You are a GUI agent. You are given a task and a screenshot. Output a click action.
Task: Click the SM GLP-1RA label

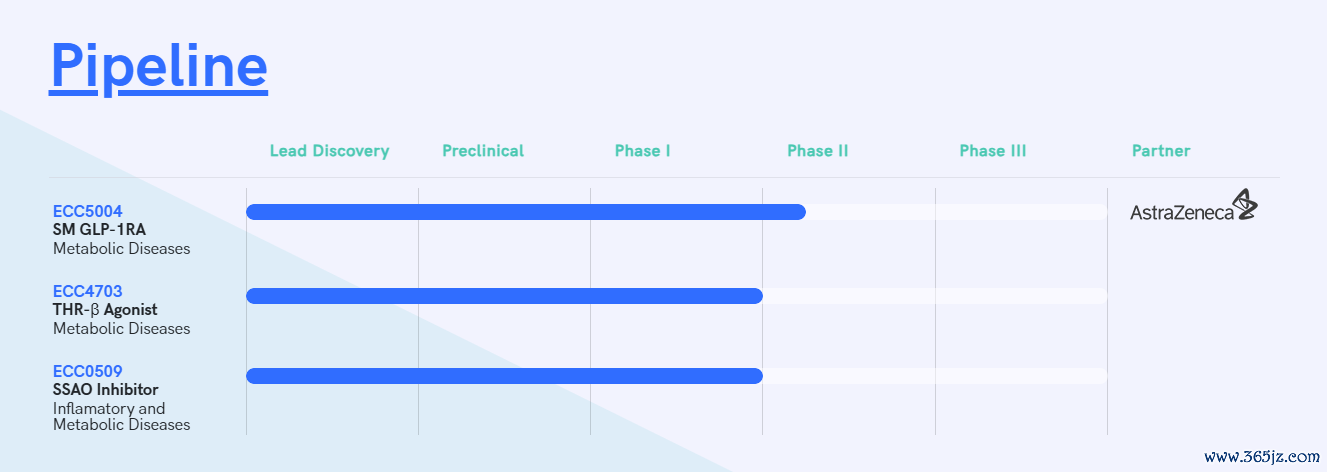(99, 229)
